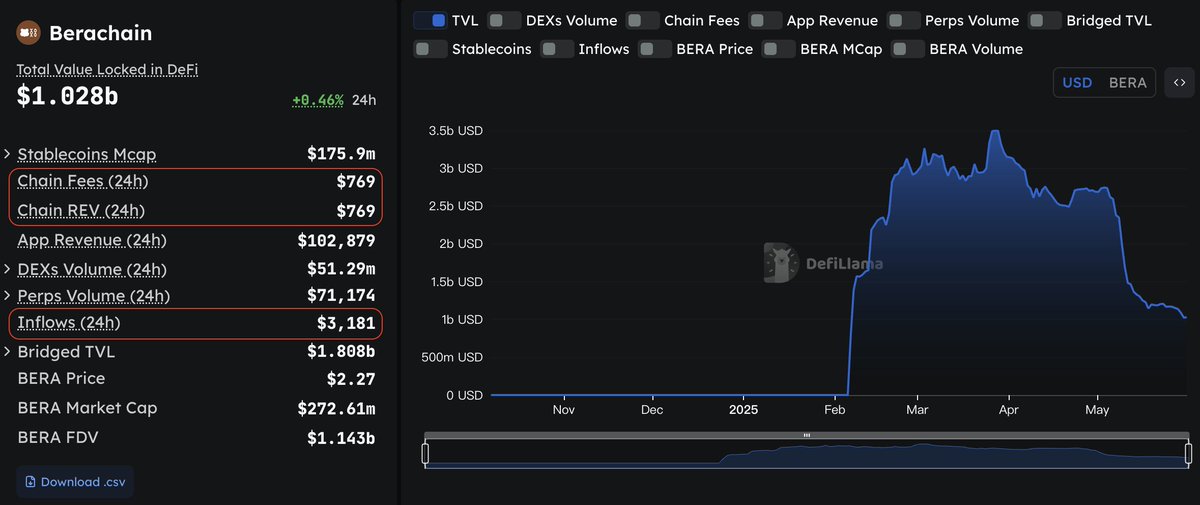Click the top grip of the range selector

[807, 435]
